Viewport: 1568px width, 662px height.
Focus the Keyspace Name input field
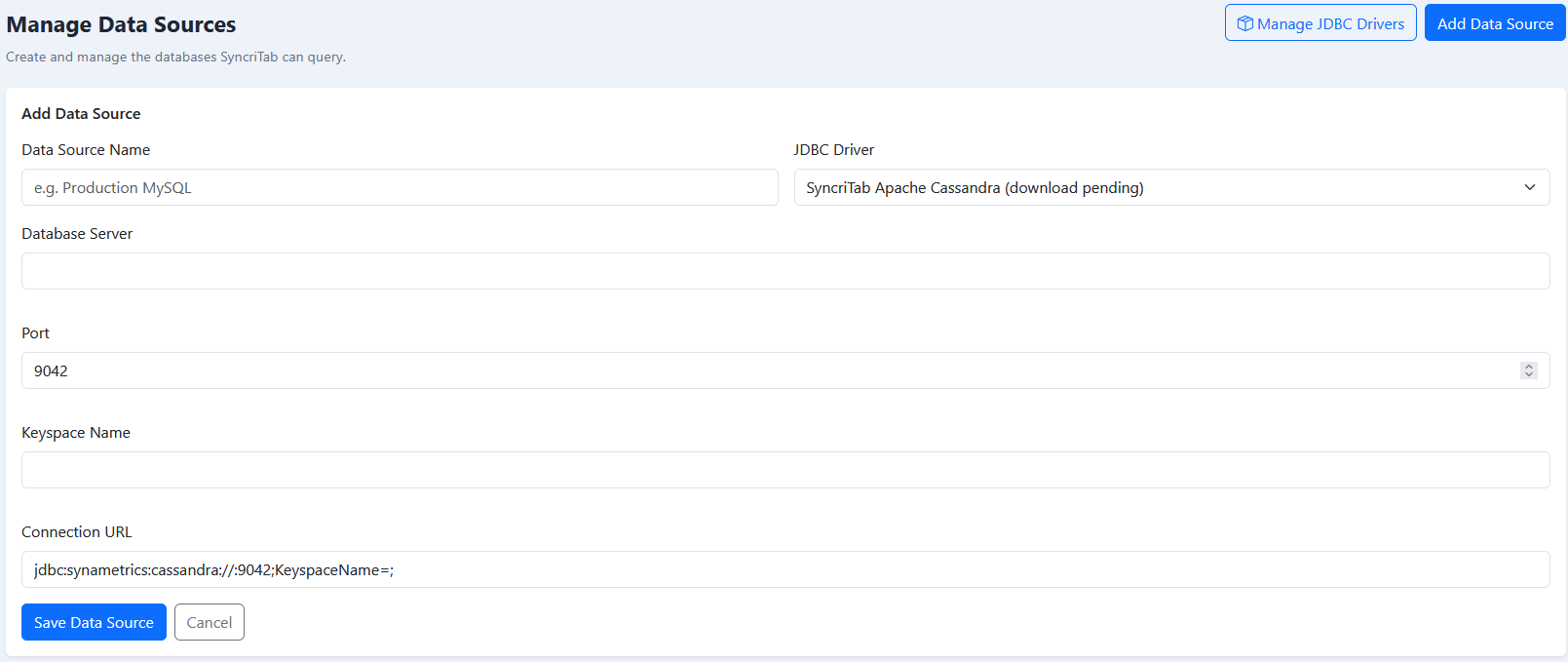point(785,470)
